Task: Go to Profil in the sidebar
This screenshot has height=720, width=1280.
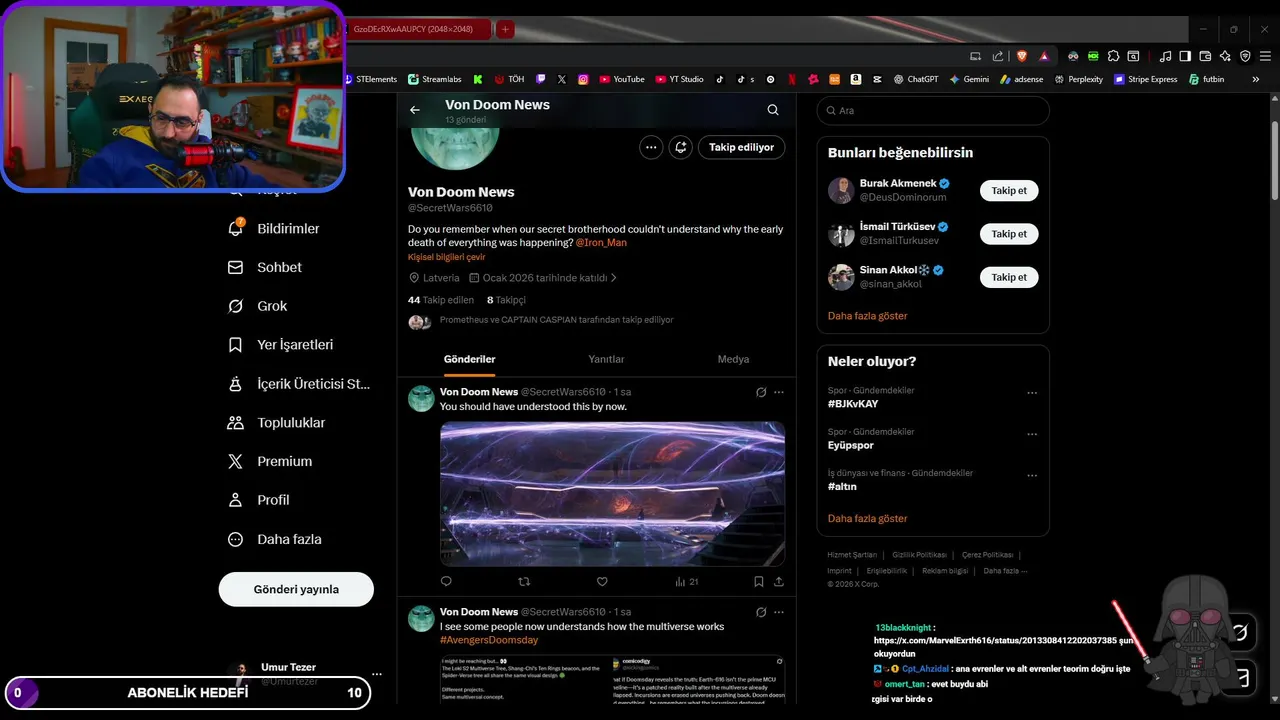Action: pyautogui.click(x=258, y=500)
